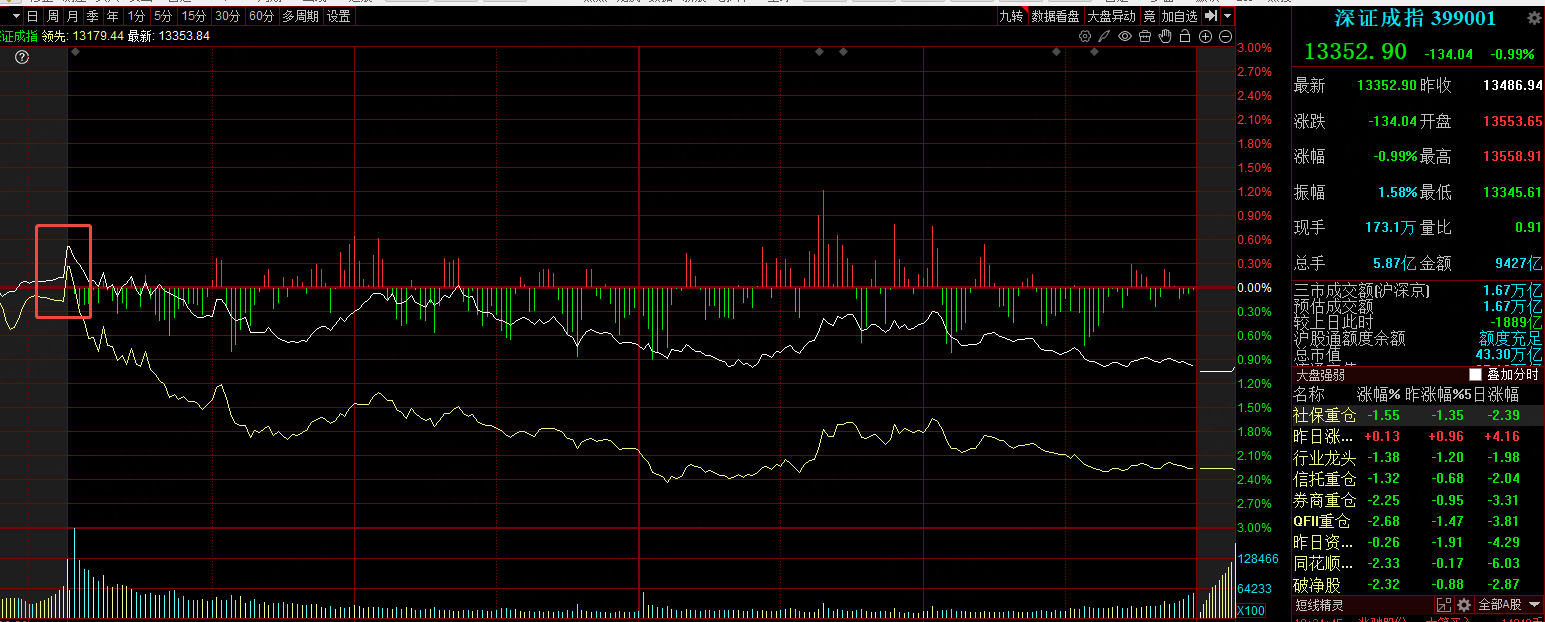Open dropdown arrow left of 日 period
Viewport: 1545px width, 622px height.
[x=15, y=16]
